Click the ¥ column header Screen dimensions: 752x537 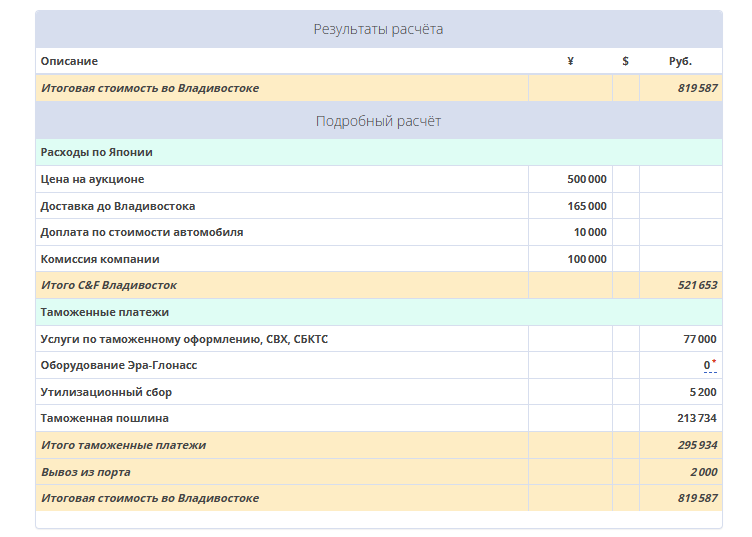(570, 61)
